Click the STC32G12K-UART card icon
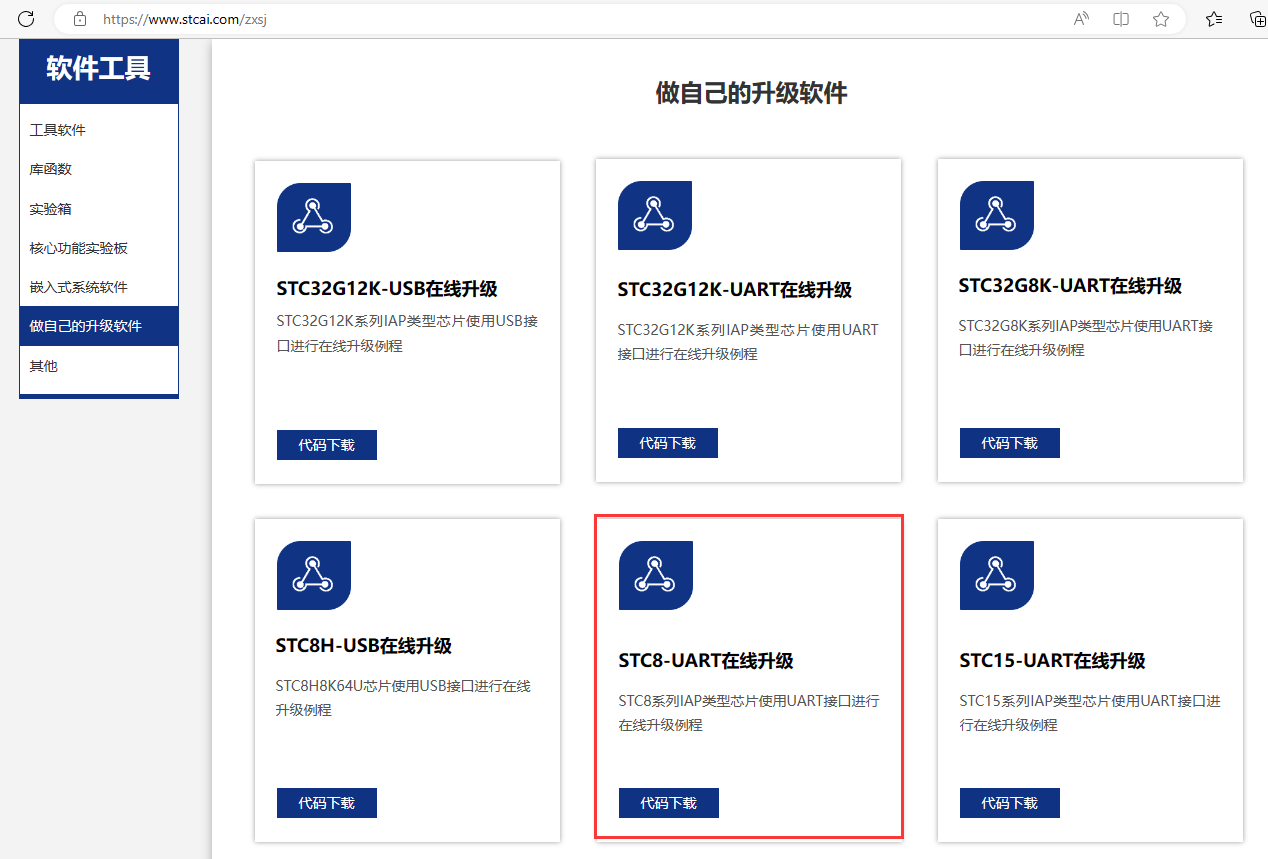This screenshot has height=859, width=1268. (x=655, y=215)
